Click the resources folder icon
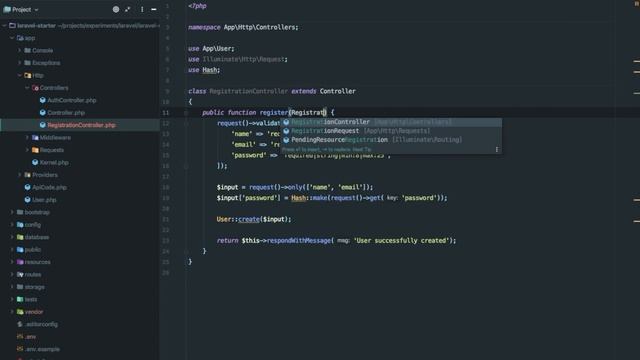 [20, 262]
